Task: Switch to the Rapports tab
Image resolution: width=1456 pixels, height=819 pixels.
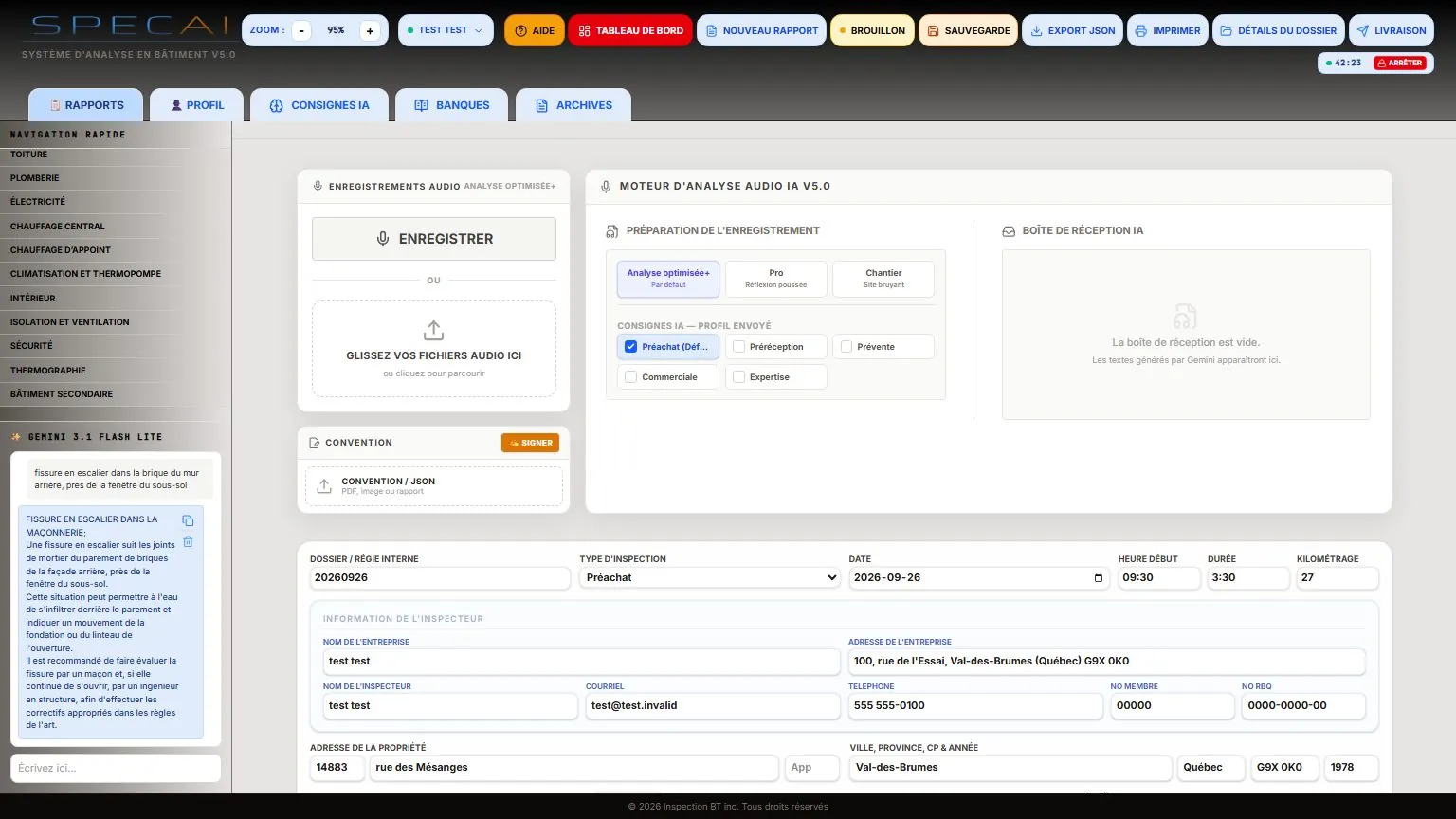Action: [86, 105]
